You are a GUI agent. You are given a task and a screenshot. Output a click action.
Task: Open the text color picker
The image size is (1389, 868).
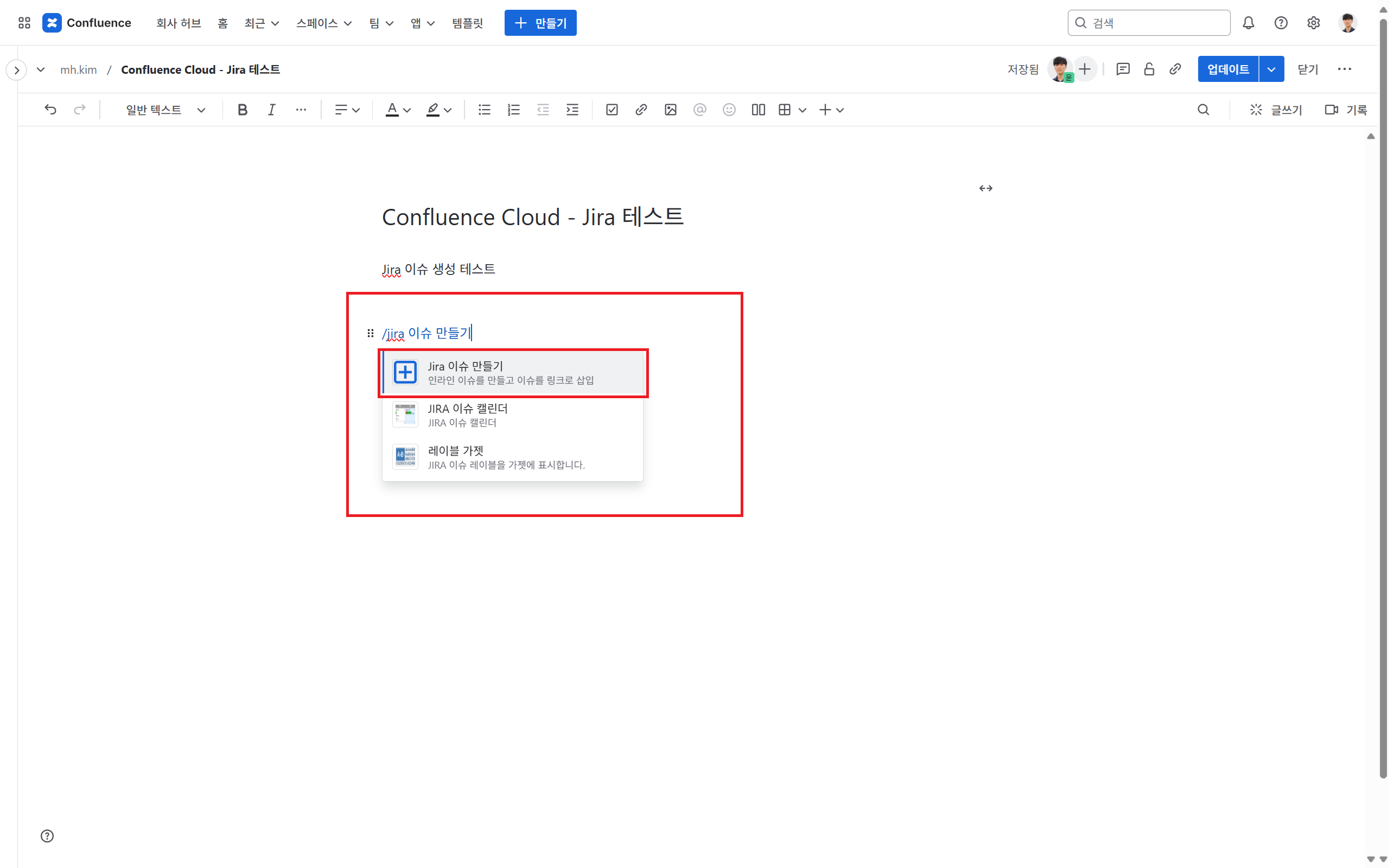pyautogui.click(x=398, y=110)
